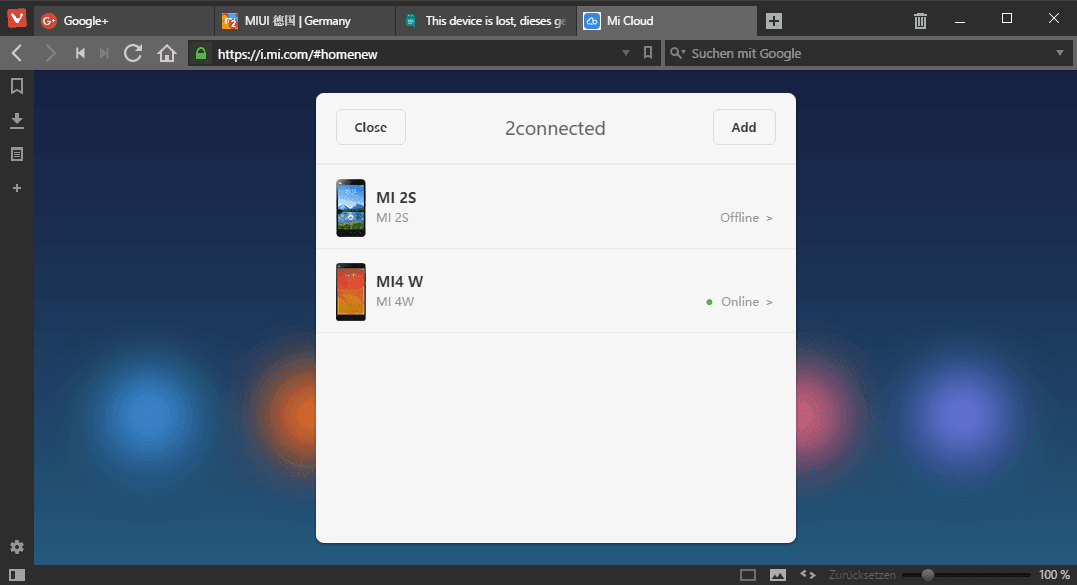Click the MI4 W phone thumbnail
Screen dimensions: 1077x585
pyautogui.click(x=350, y=292)
